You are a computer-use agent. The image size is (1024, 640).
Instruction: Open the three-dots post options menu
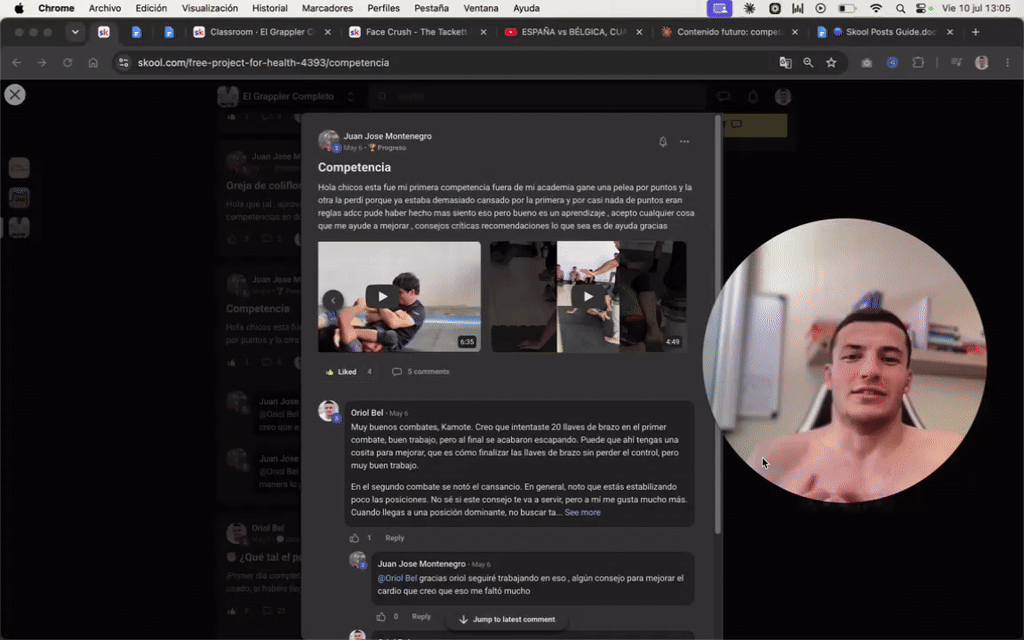(684, 142)
